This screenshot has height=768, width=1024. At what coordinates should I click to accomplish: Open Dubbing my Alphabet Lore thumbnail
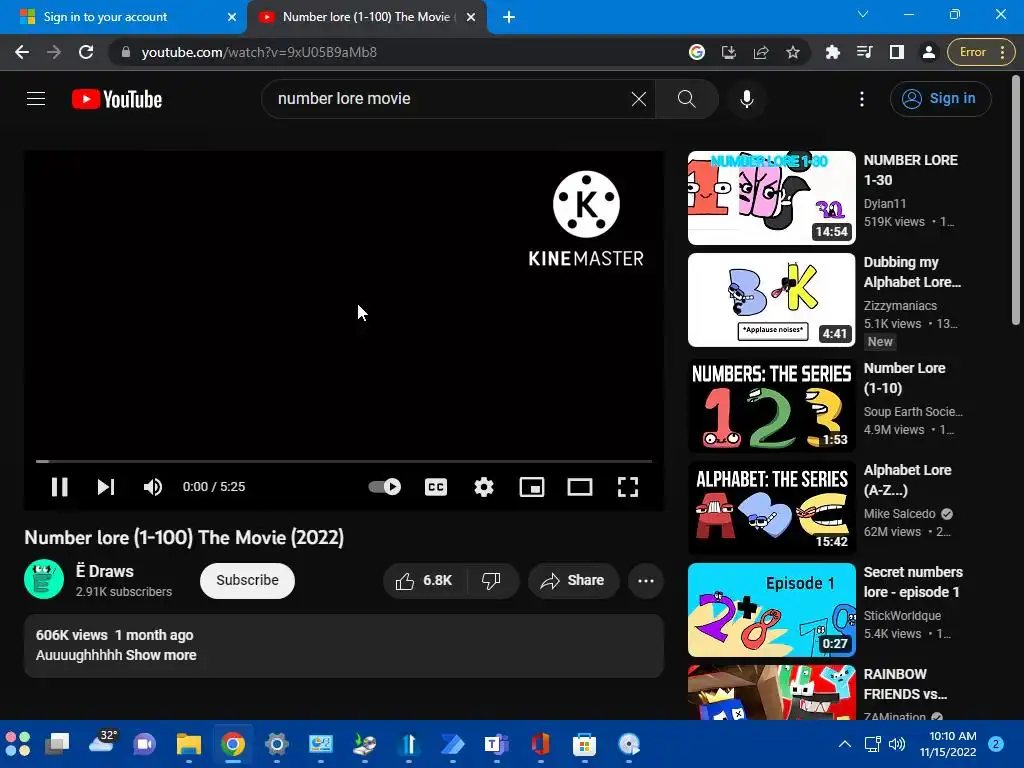pyautogui.click(x=771, y=300)
